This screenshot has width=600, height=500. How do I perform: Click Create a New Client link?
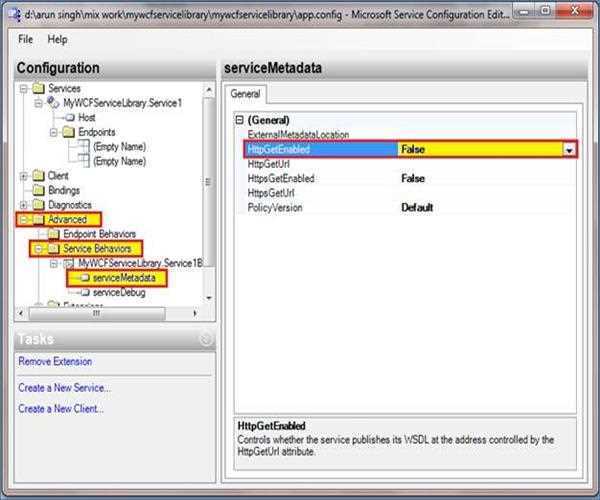coord(61,408)
